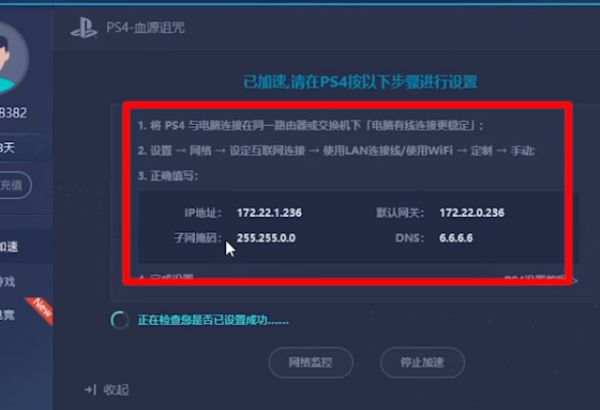600x410 pixels.
Task: Open the 加速 sidebar tab
Action: (x=8, y=247)
